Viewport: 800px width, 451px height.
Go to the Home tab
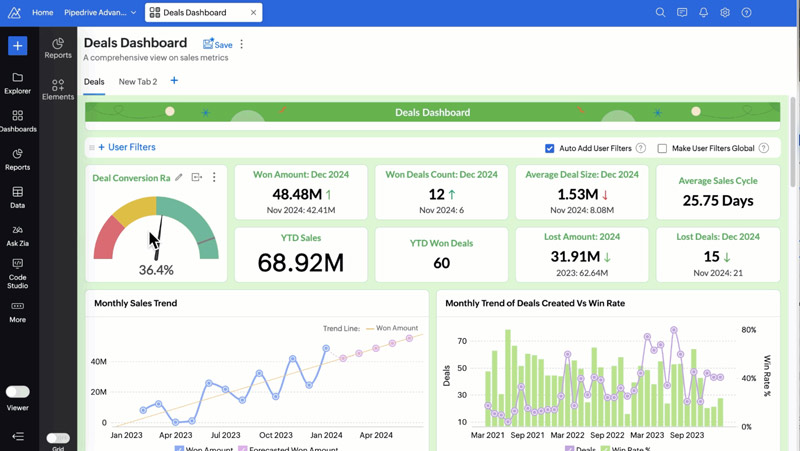pos(42,13)
